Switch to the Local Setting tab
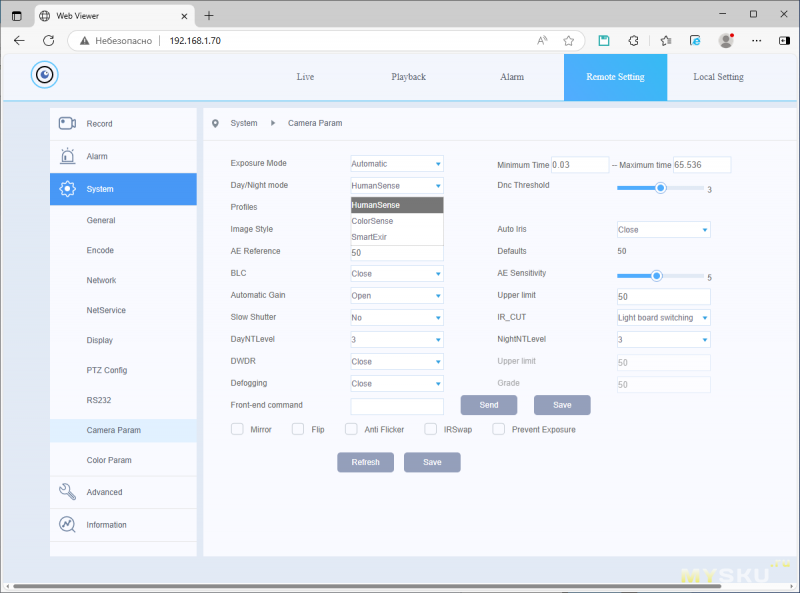Image resolution: width=800 pixels, height=593 pixels. (x=718, y=77)
